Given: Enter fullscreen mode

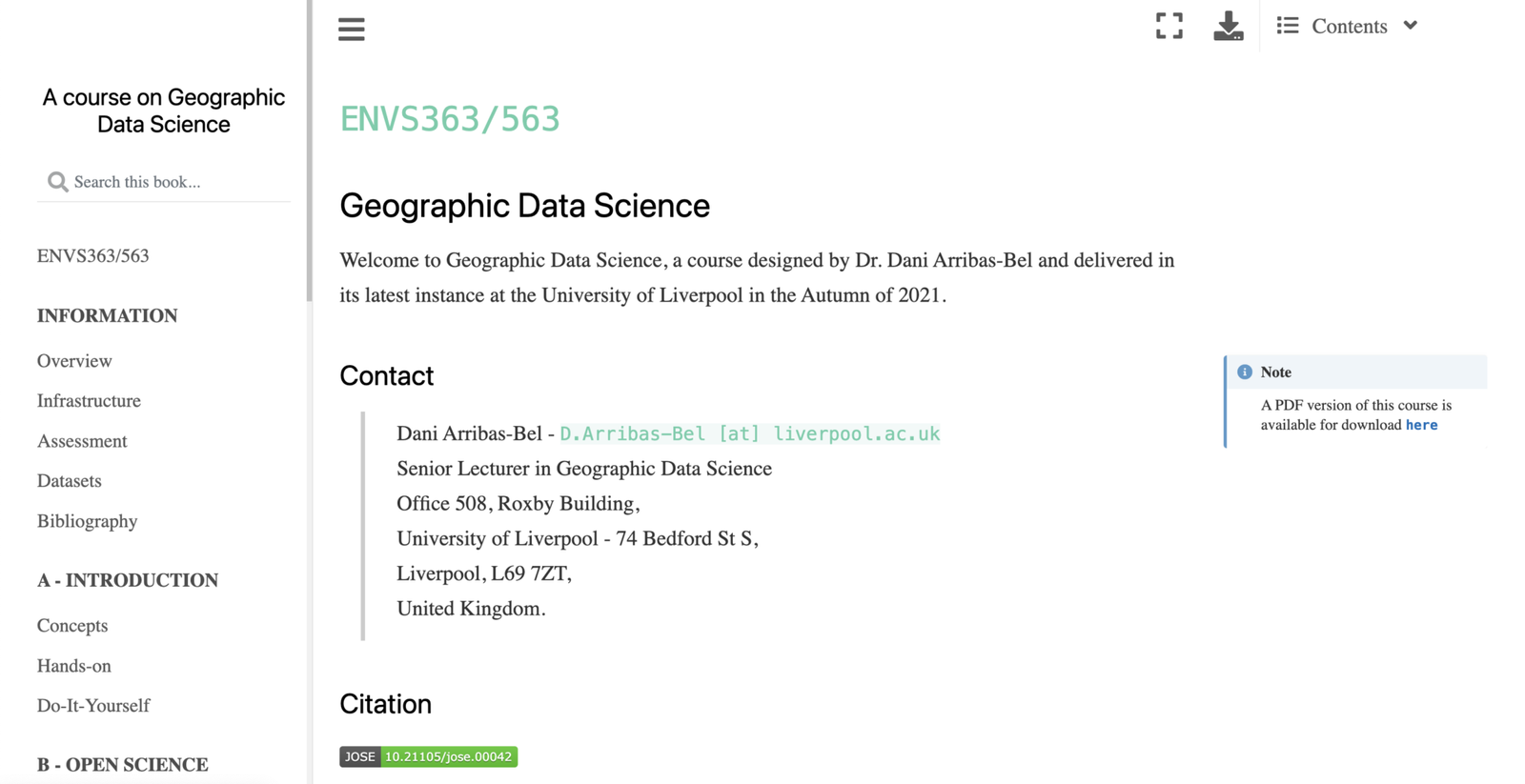Looking at the screenshot, I should point(1169,26).
